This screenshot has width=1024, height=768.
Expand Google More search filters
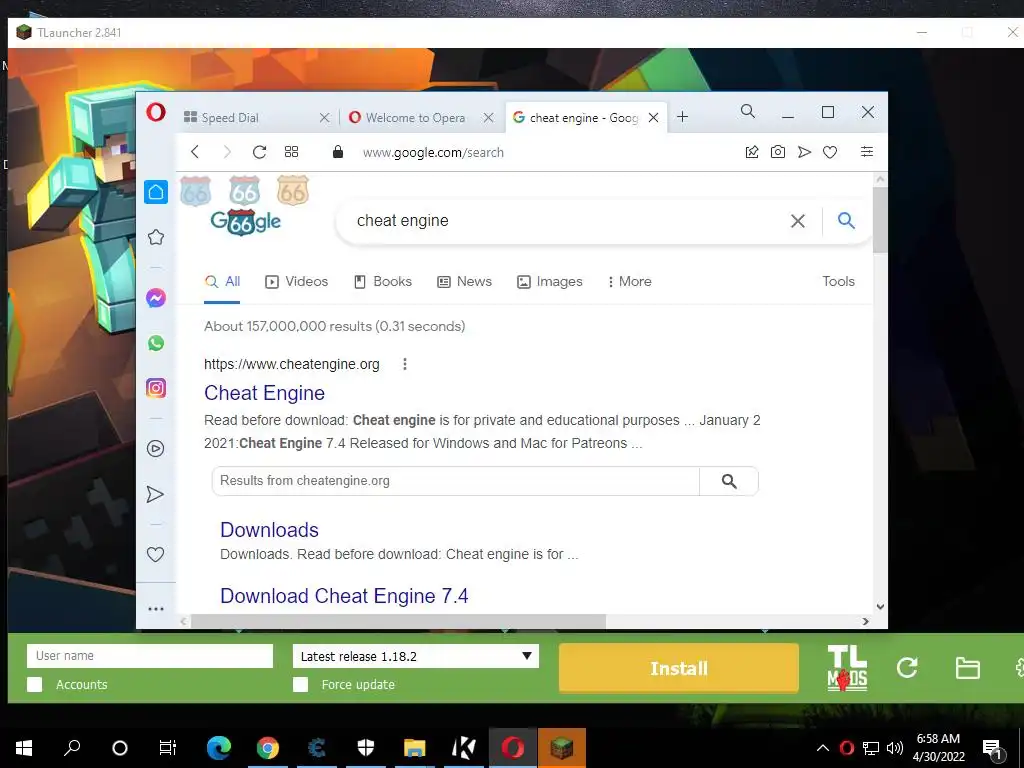630,281
